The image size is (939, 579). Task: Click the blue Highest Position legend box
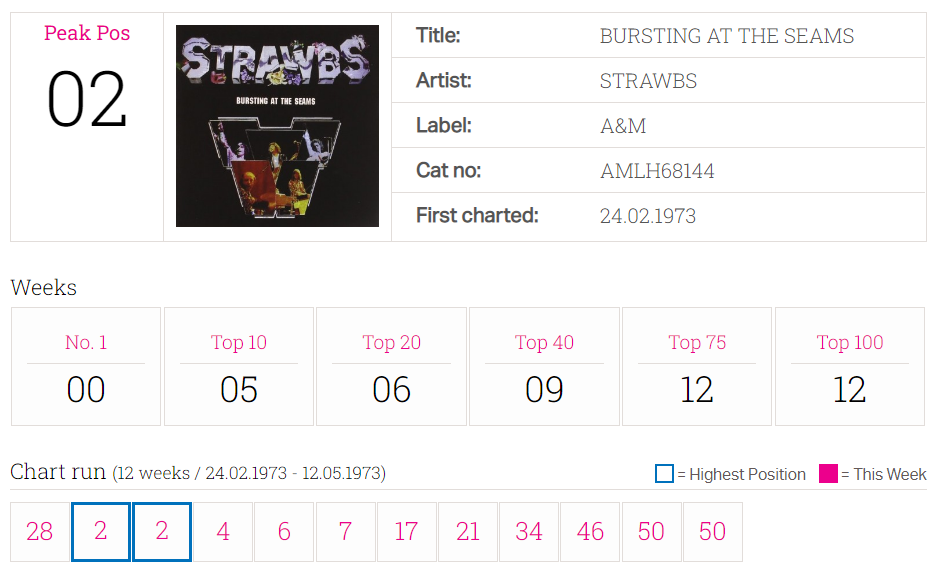point(664,474)
